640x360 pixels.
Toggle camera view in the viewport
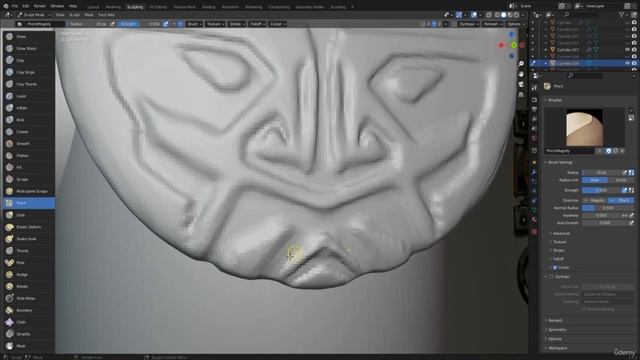(521, 84)
